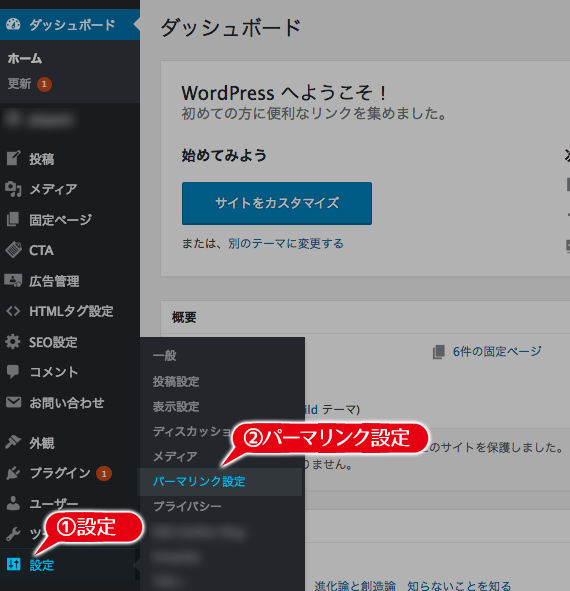The image size is (570, 591).
Task: Click the お問い合わせ envelope icon
Action: tap(14, 402)
